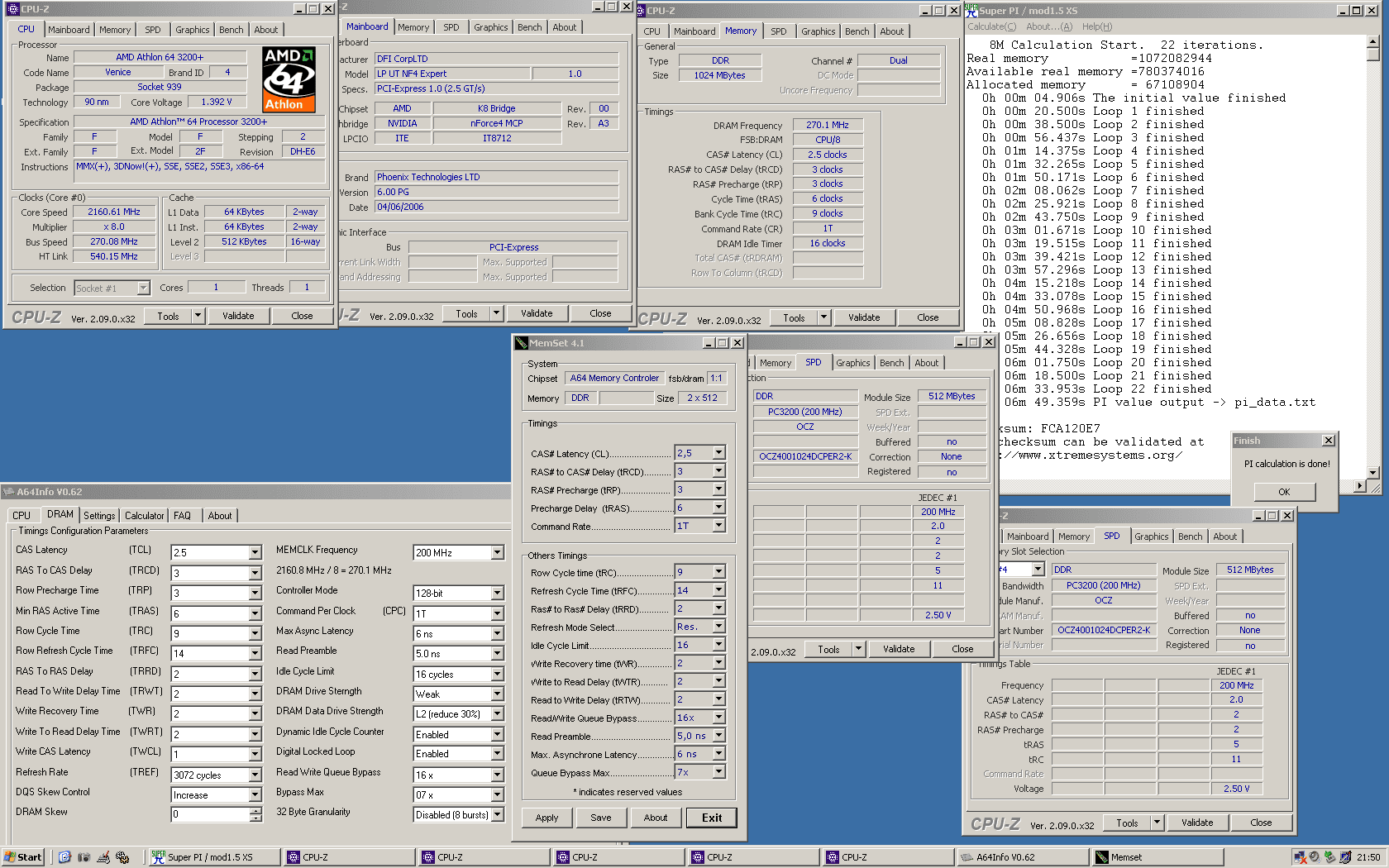Click the MemSet 4.1 title bar icon
The height and width of the screenshot is (868, 1389).
[x=521, y=343]
